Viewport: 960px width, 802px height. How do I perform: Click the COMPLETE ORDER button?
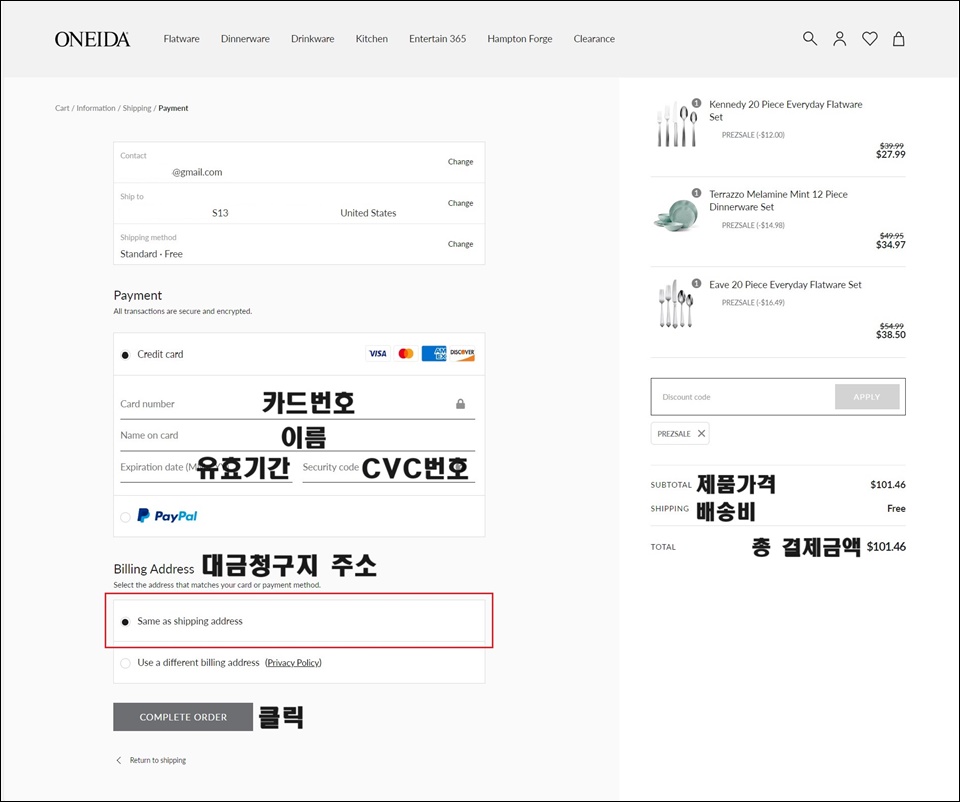click(183, 716)
